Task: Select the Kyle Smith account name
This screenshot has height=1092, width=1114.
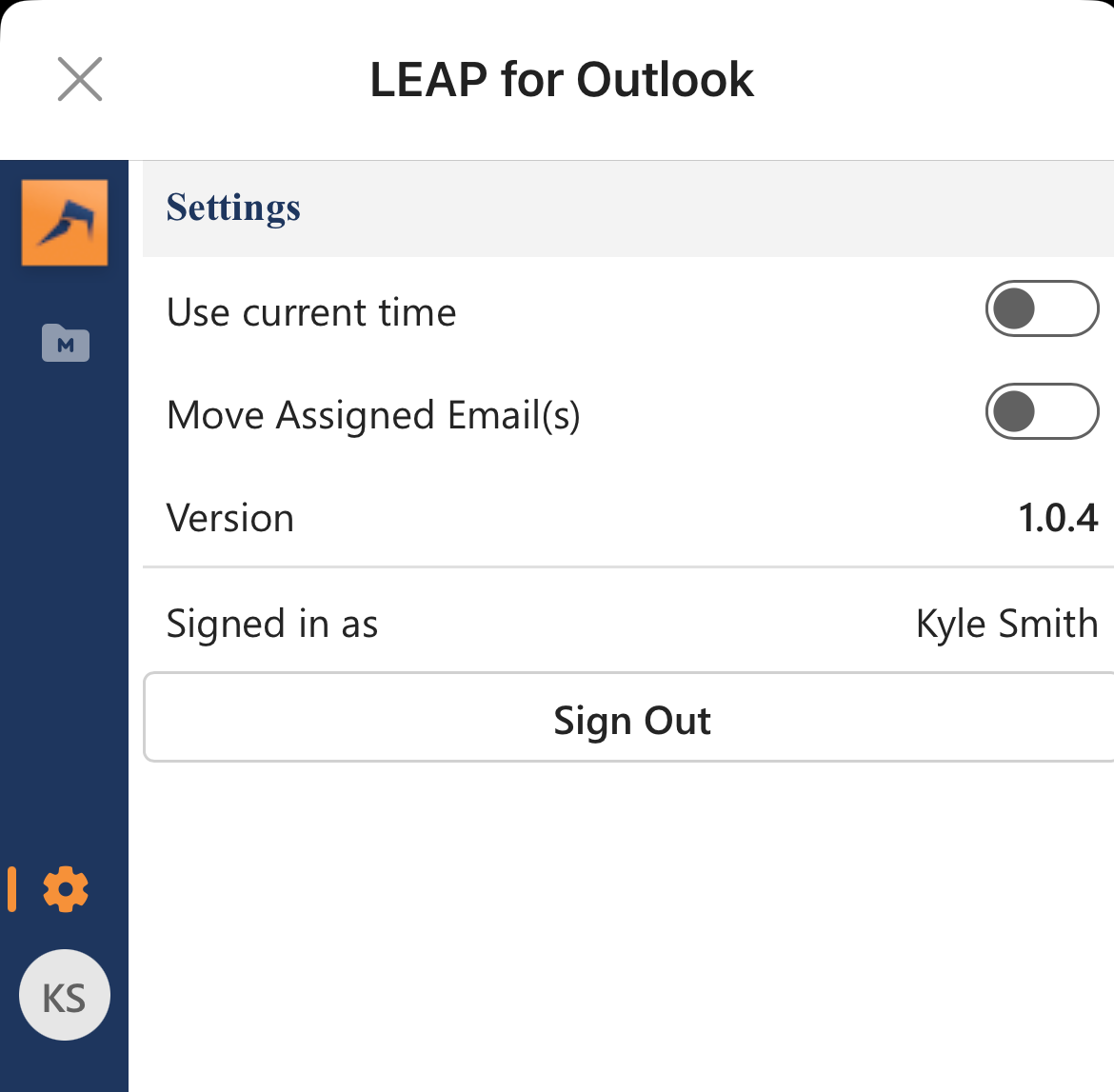Action: tap(1006, 624)
